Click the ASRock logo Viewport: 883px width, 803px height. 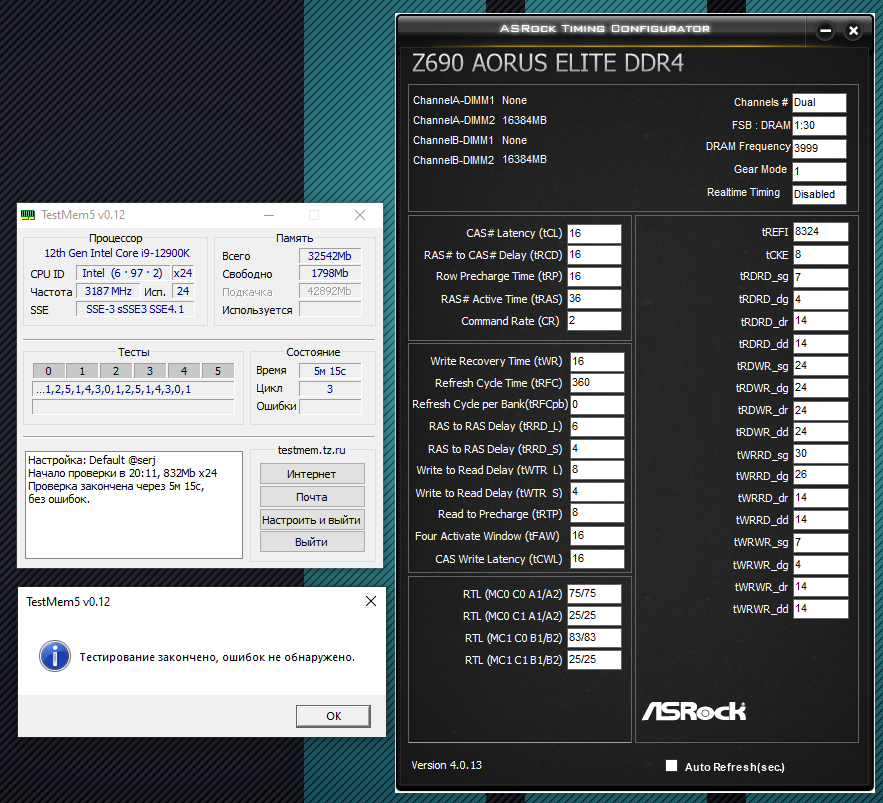coord(694,711)
